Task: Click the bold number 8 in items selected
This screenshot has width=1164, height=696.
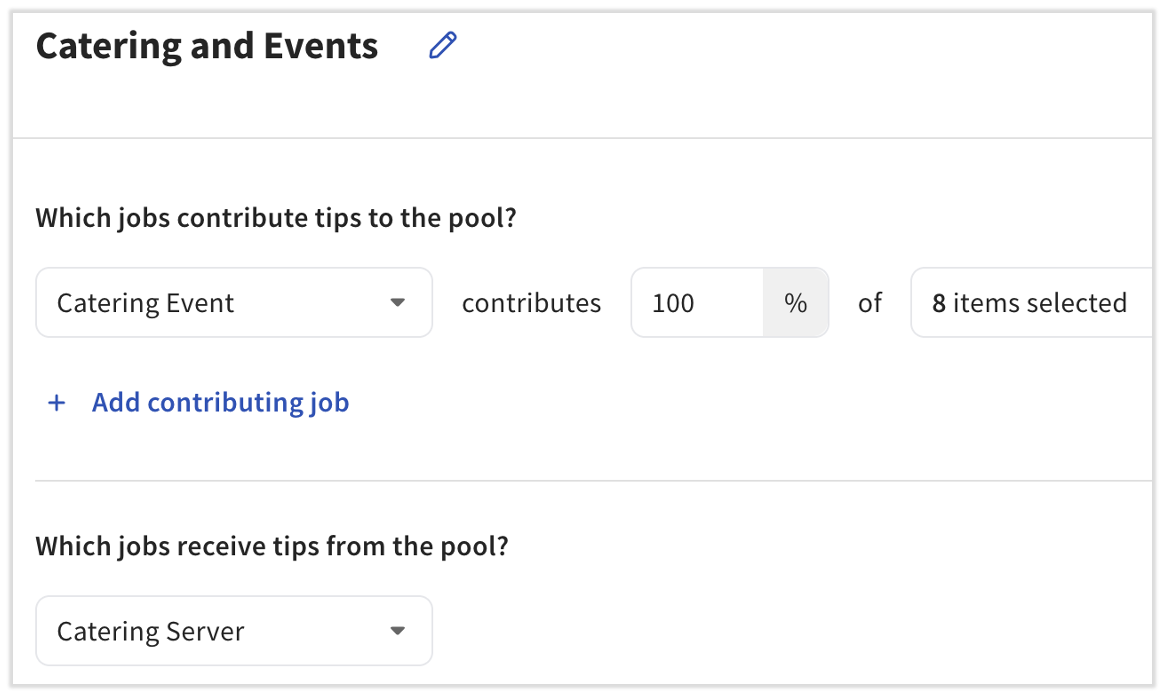Action: tap(939, 303)
